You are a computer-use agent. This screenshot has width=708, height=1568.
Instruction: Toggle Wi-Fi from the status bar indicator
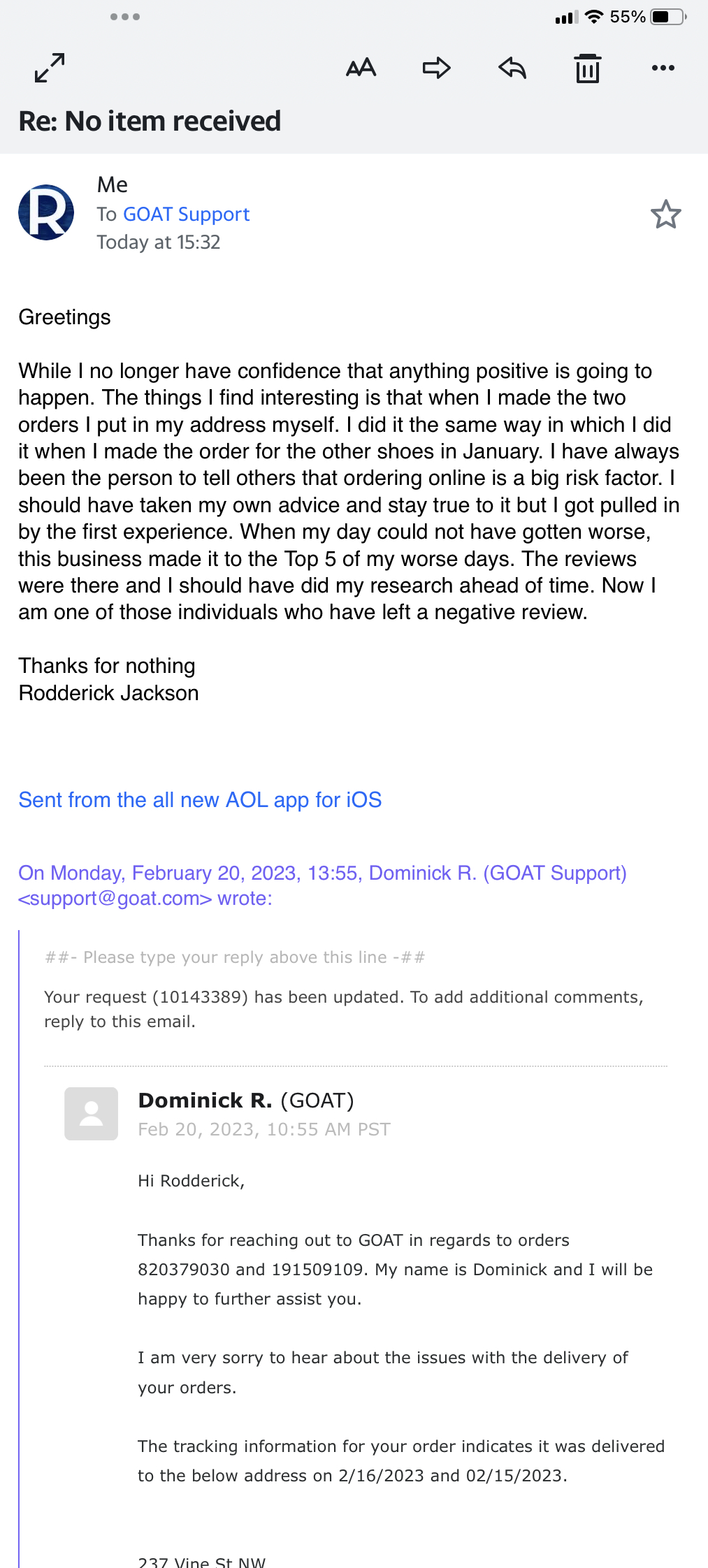pos(593,16)
